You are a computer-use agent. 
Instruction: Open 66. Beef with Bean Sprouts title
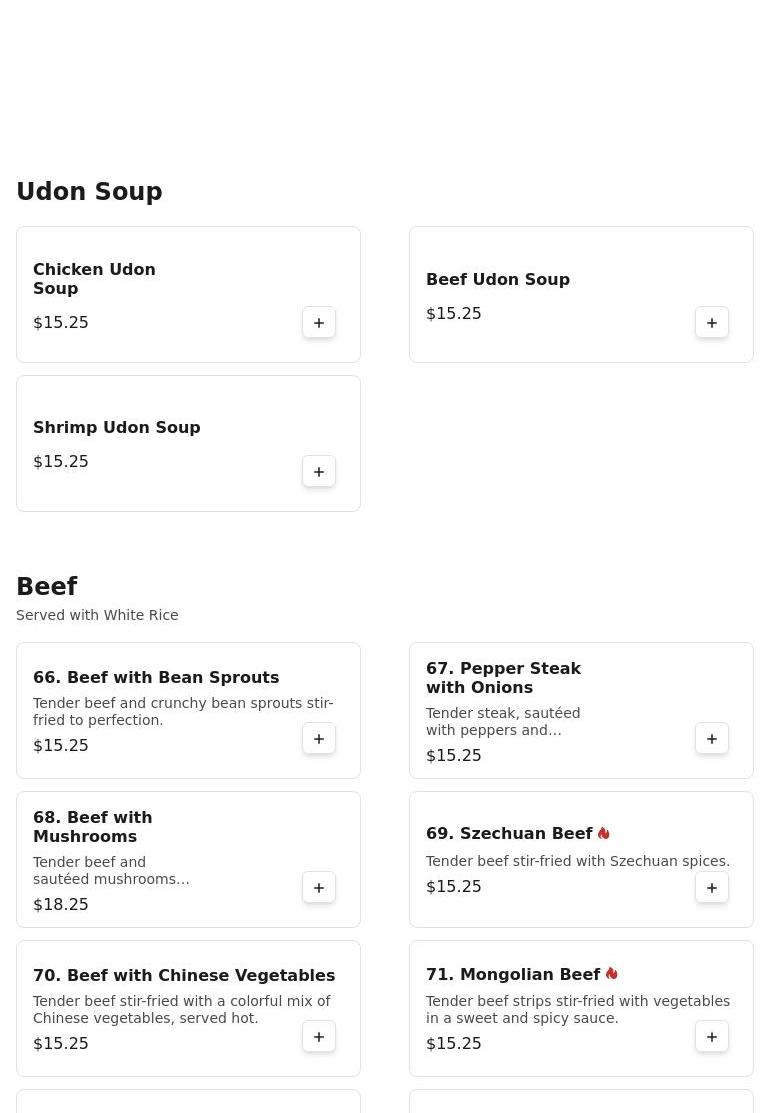[x=156, y=678]
